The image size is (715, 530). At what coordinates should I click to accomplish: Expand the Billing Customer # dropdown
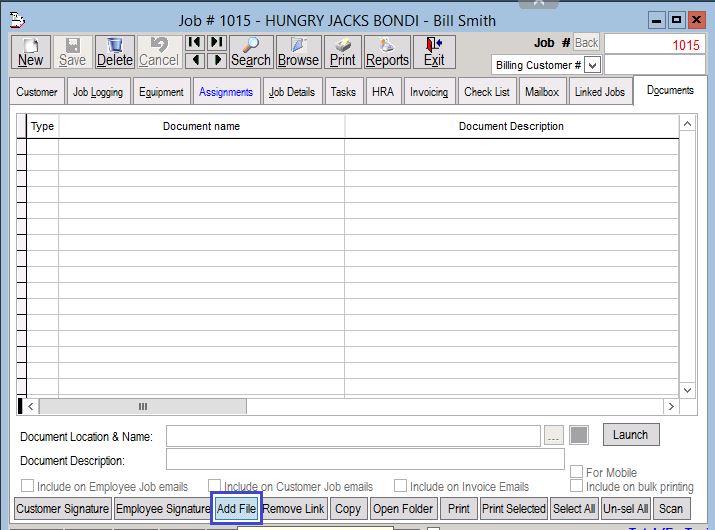pos(592,65)
